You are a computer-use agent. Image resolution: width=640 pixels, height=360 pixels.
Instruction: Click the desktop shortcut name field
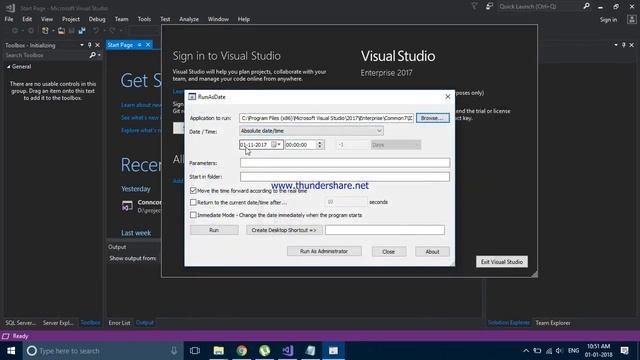[385, 230]
